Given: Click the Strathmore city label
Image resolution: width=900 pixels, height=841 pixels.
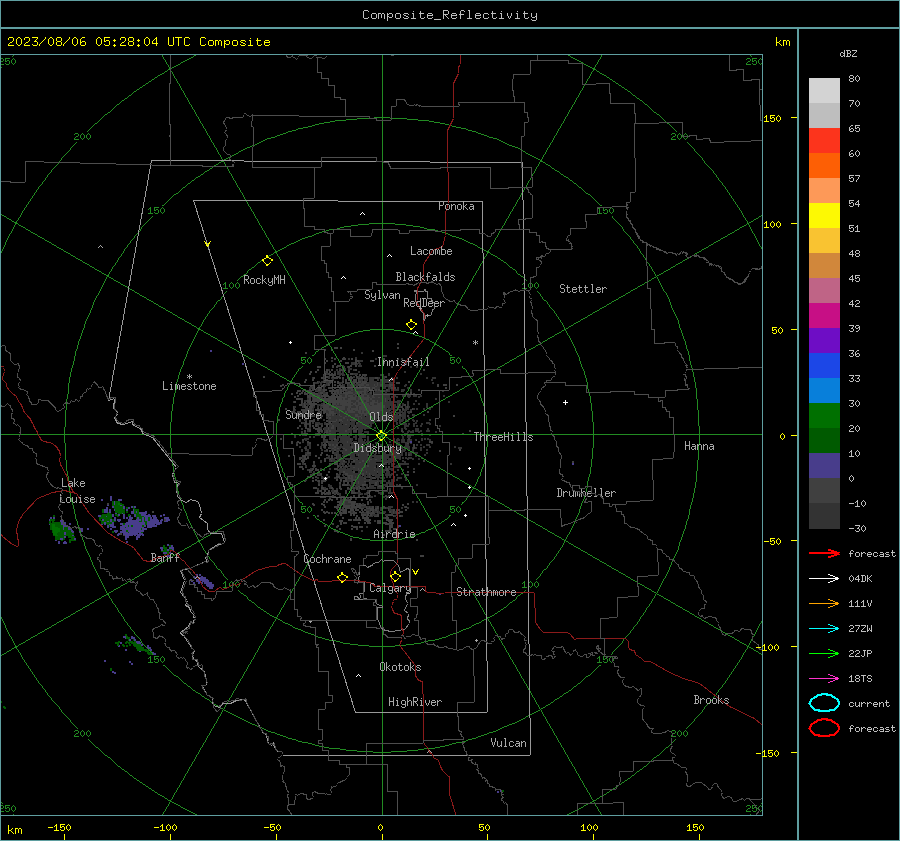Looking at the screenshot, I should click(486, 592).
